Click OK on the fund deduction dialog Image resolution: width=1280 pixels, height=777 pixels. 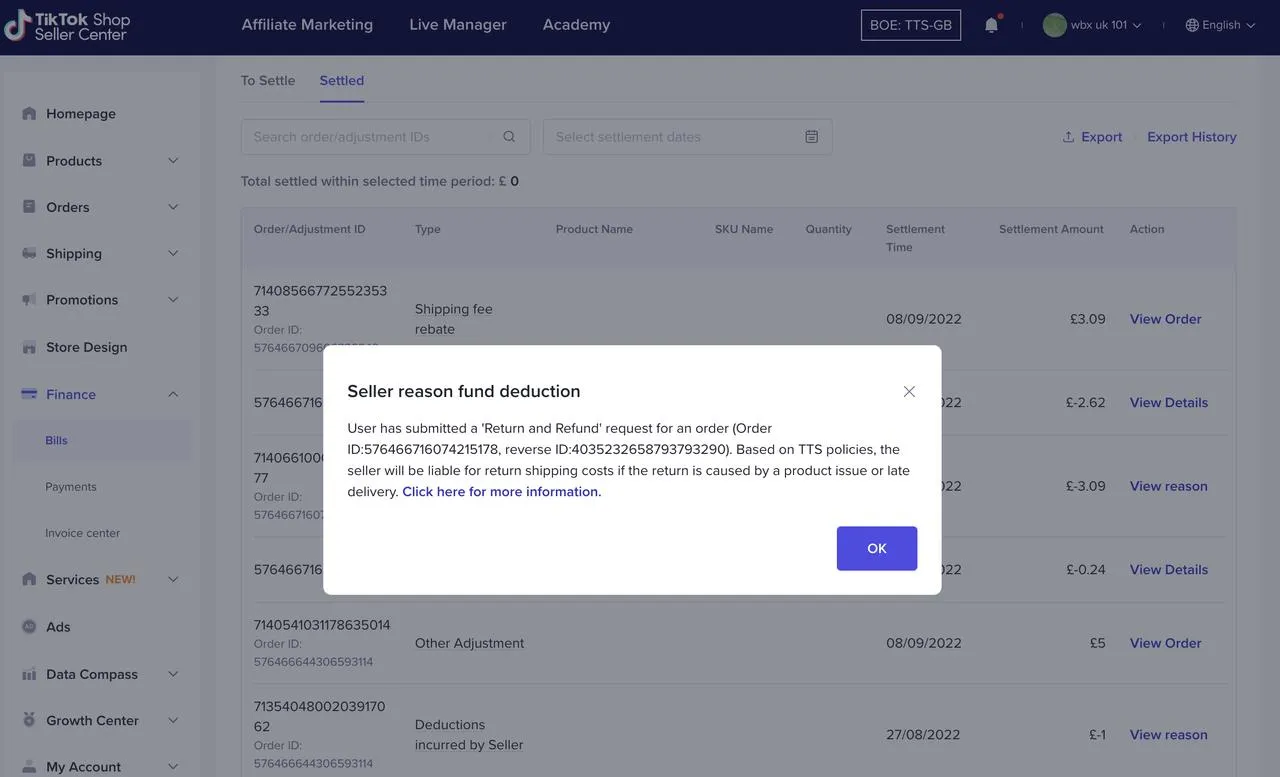(877, 547)
